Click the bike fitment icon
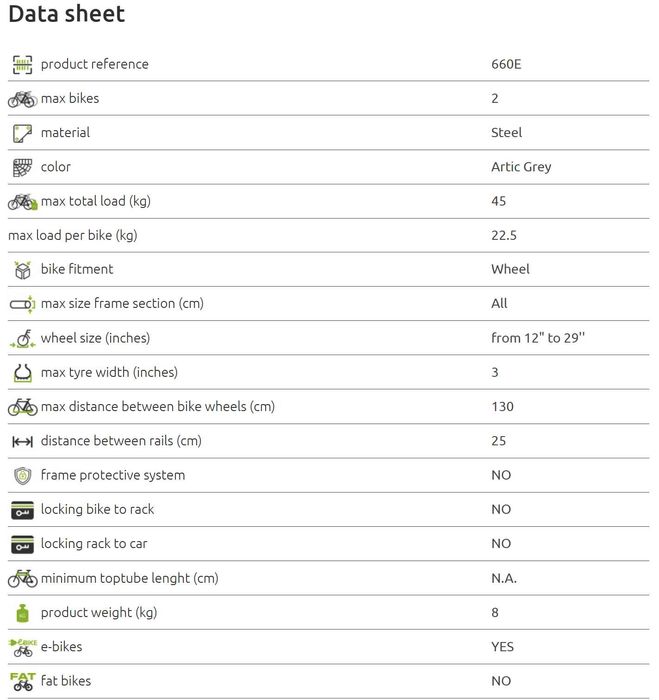The width and height of the screenshot is (659, 700). [x=22, y=270]
